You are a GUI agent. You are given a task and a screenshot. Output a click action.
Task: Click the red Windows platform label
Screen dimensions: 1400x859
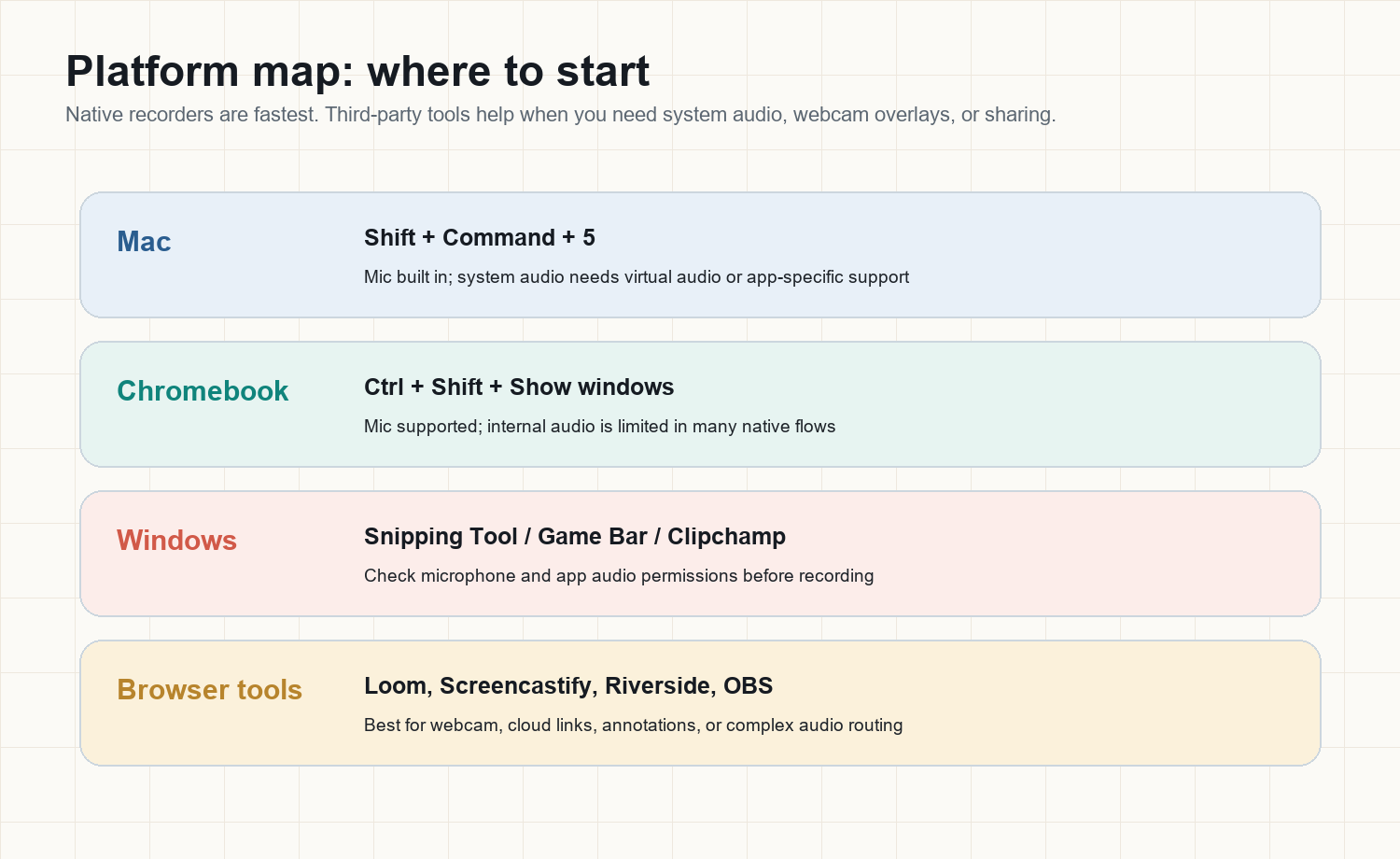coord(176,541)
